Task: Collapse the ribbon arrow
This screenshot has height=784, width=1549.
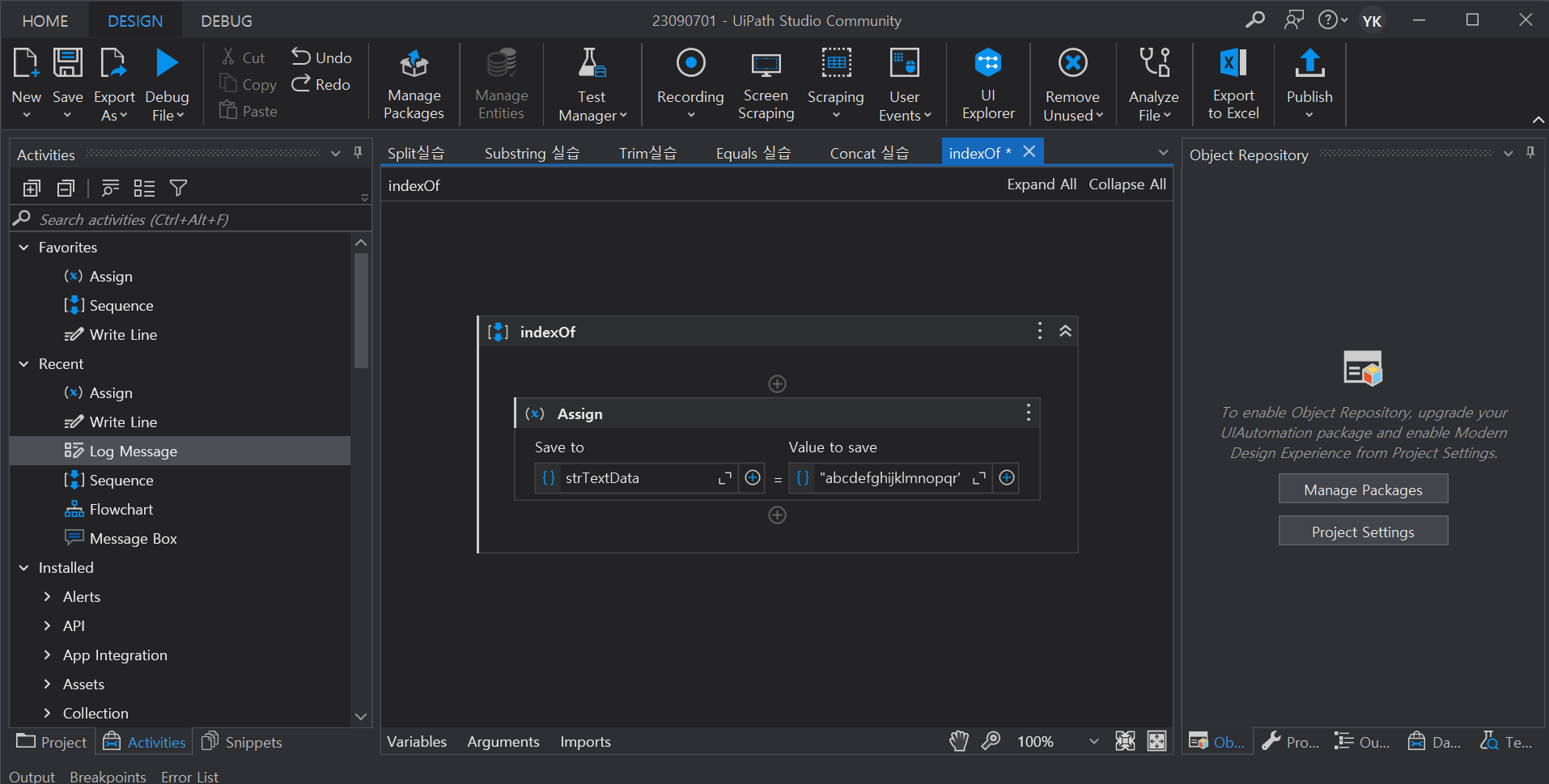Action: (x=1538, y=120)
